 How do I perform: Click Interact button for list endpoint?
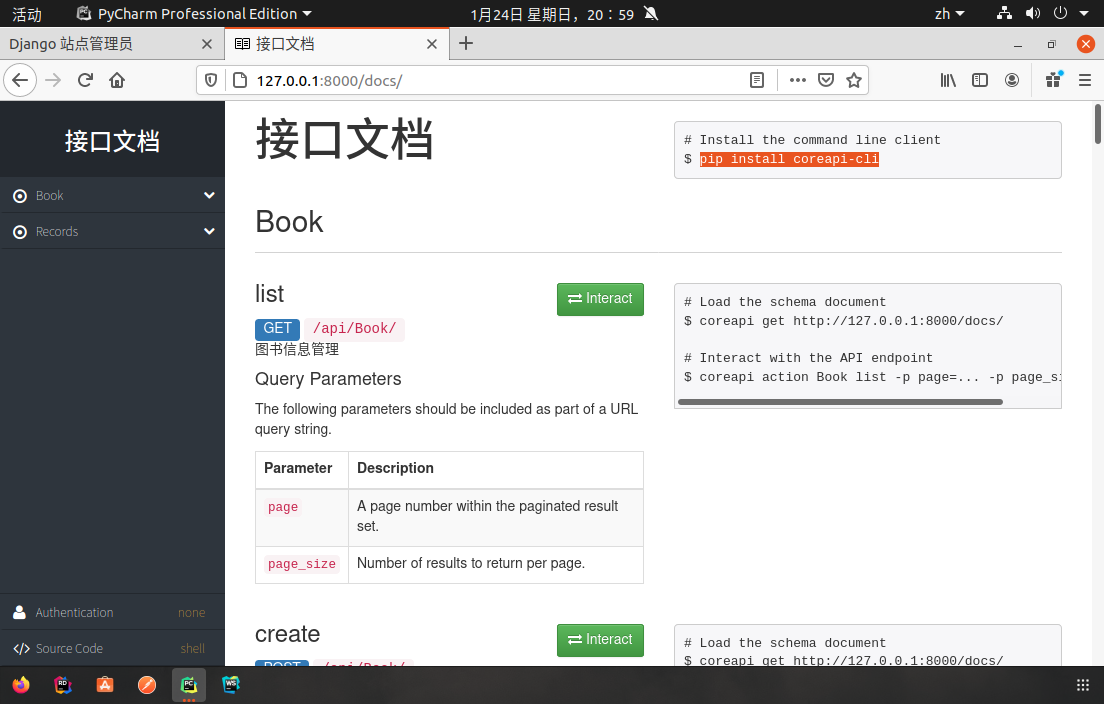click(x=600, y=299)
